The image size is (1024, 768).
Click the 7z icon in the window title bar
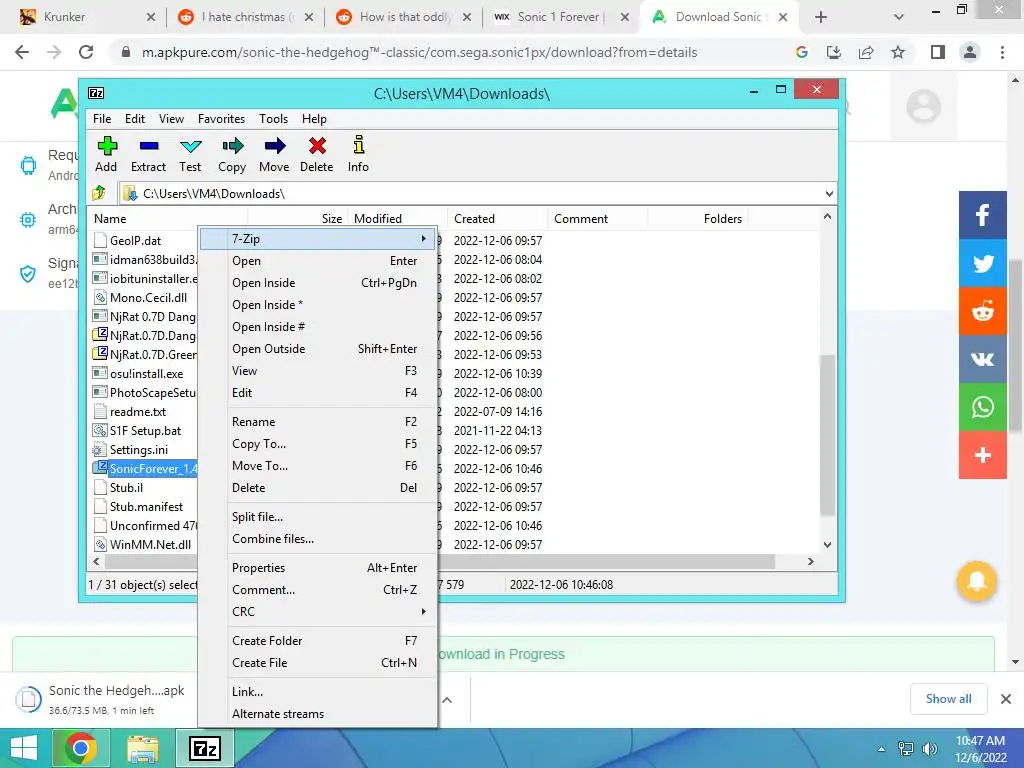[x=96, y=93]
